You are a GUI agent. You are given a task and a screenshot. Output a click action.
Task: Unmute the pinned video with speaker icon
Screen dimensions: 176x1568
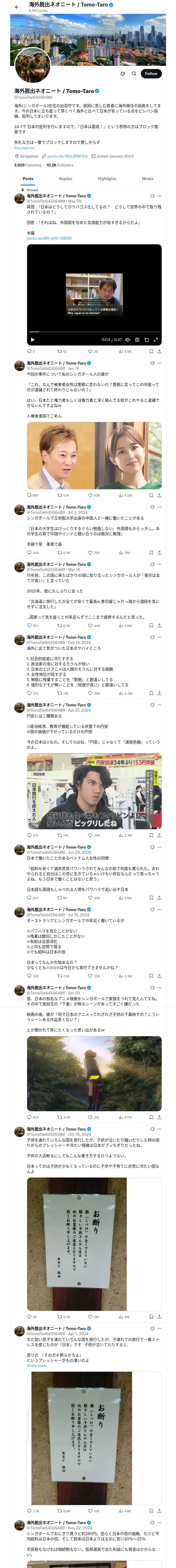(128, 340)
